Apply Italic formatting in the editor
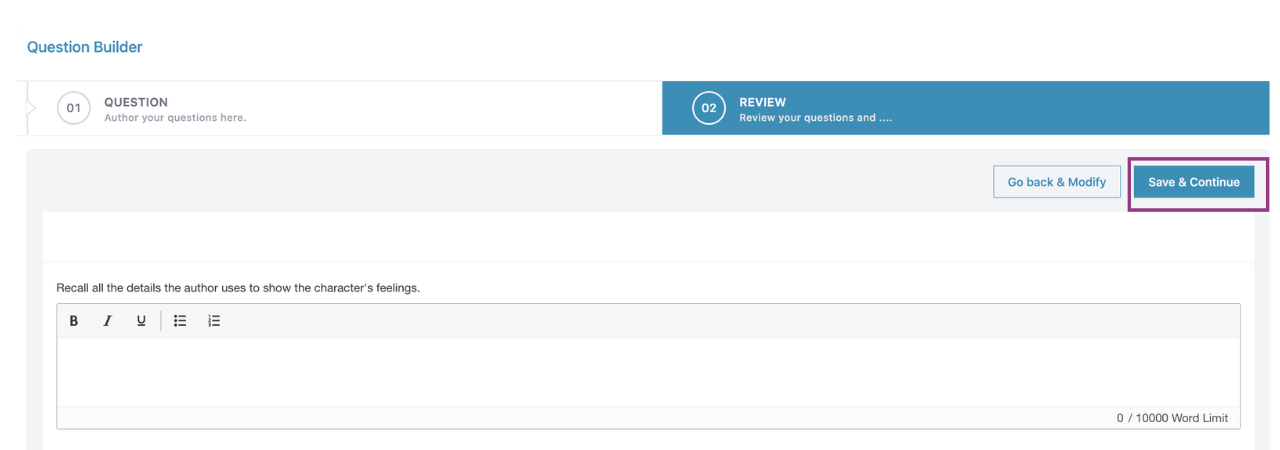This screenshot has height=450, width=1280. [107, 321]
